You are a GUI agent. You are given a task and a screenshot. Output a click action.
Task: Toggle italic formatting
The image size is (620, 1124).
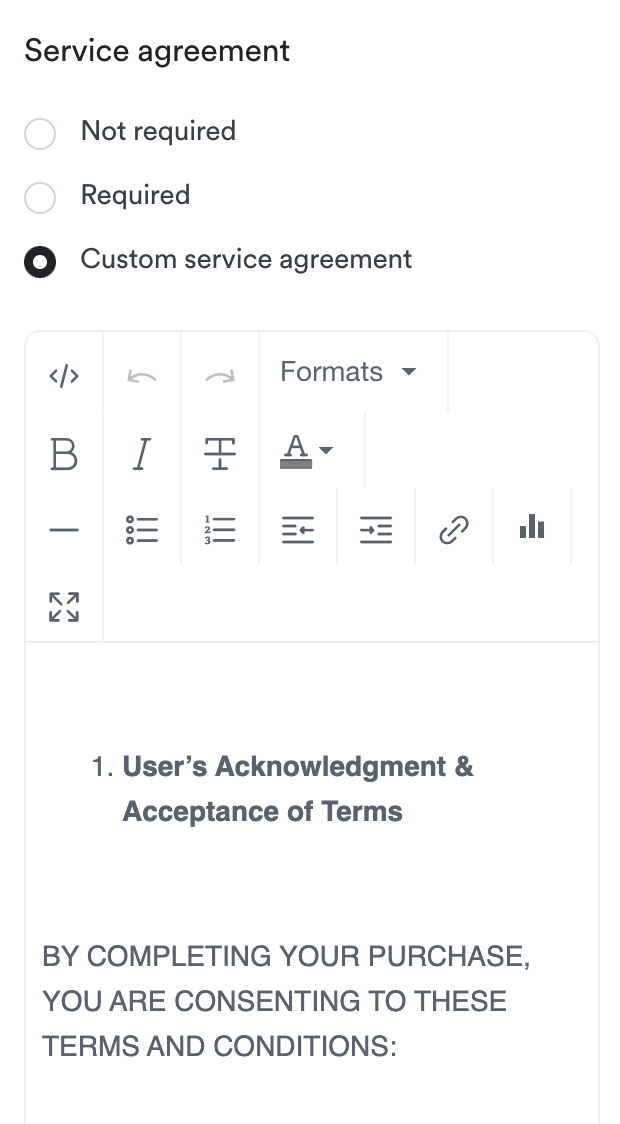coord(142,456)
